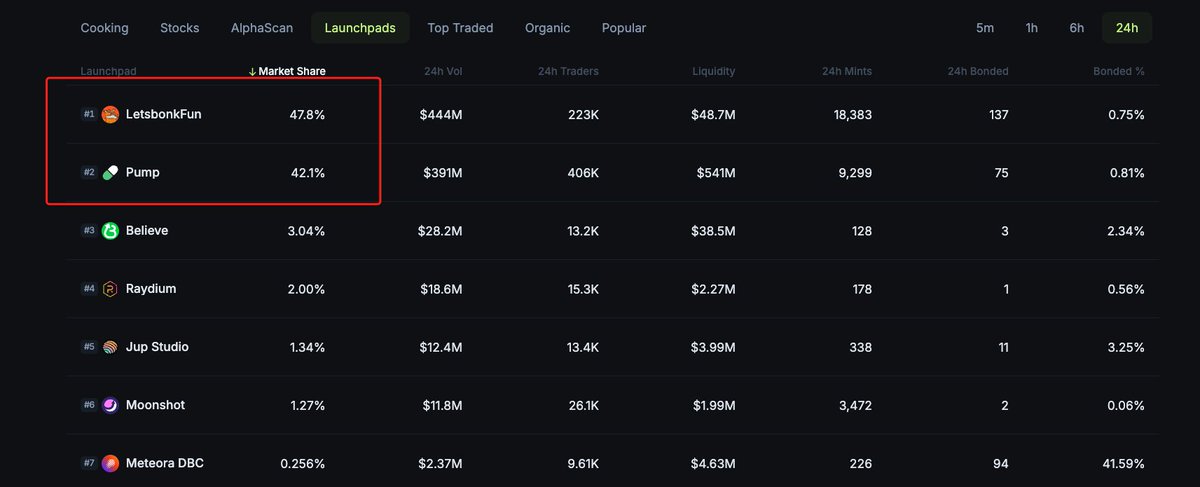The height and width of the screenshot is (487, 1200).
Task: Click the 406K traders cell
Action: (582, 173)
